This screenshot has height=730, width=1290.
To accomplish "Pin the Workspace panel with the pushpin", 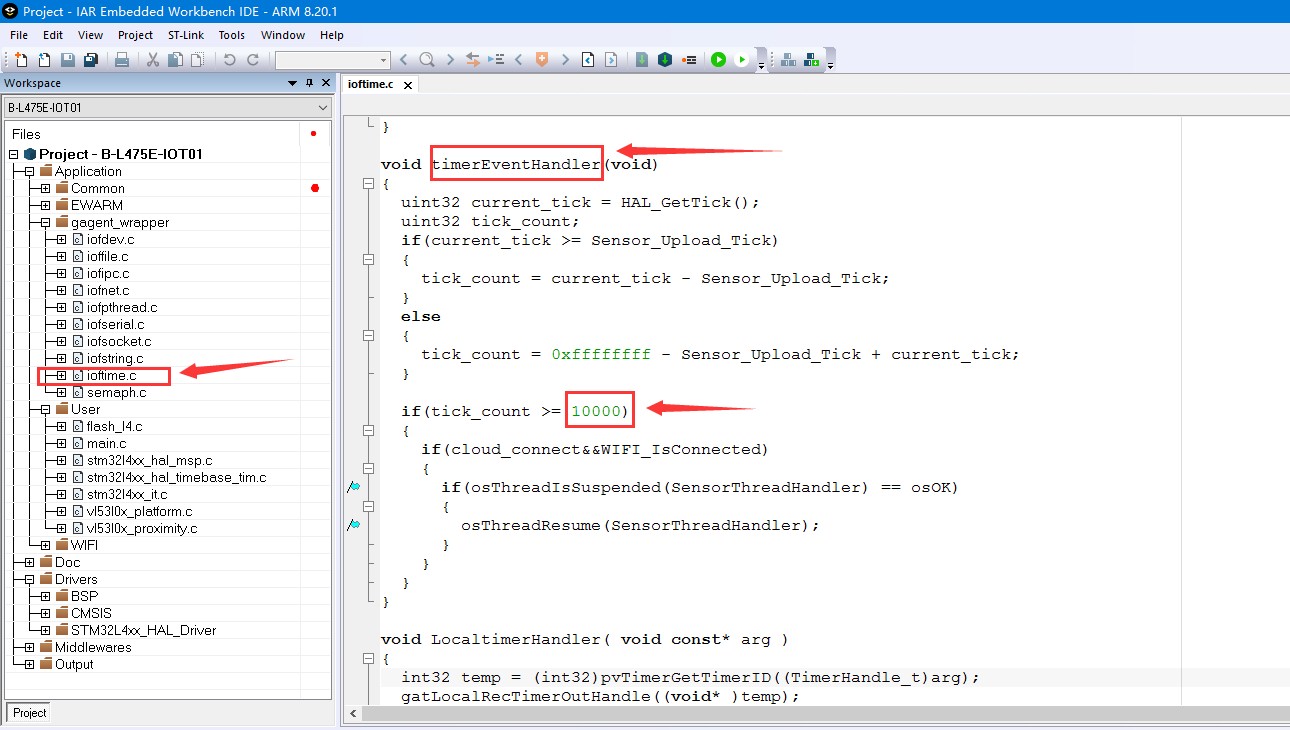I will pos(309,83).
